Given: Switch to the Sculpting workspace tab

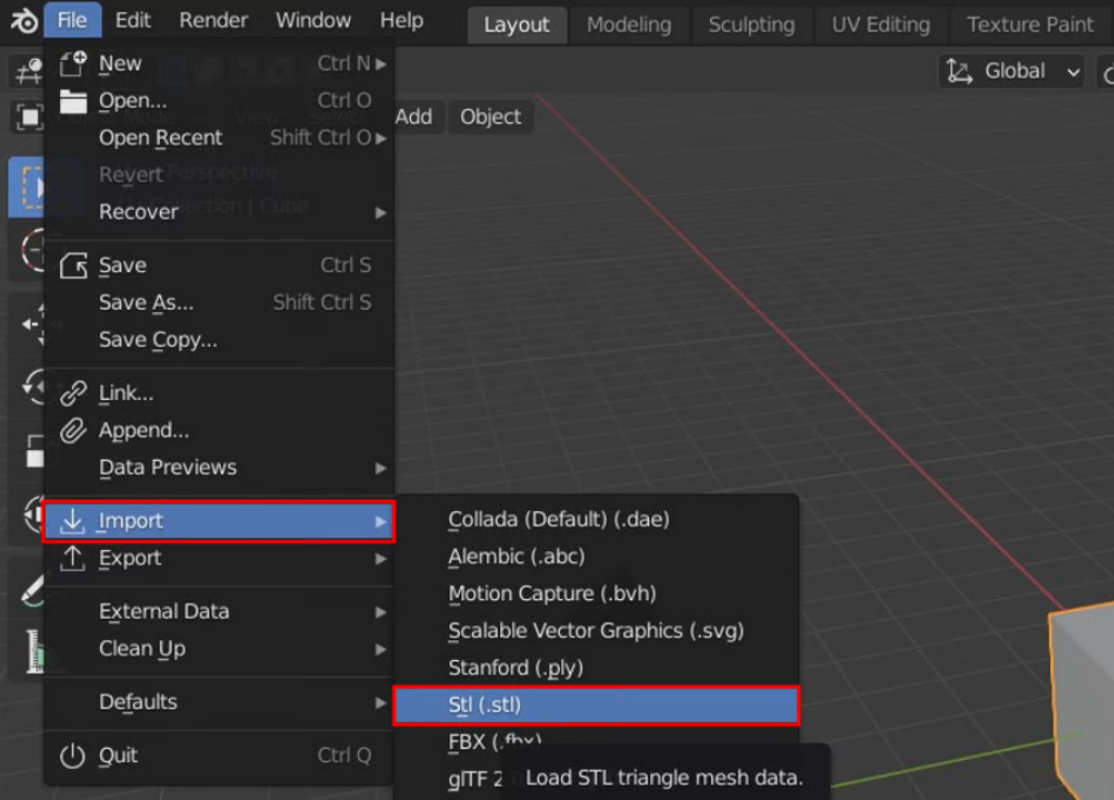Looking at the screenshot, I should 752,25.
